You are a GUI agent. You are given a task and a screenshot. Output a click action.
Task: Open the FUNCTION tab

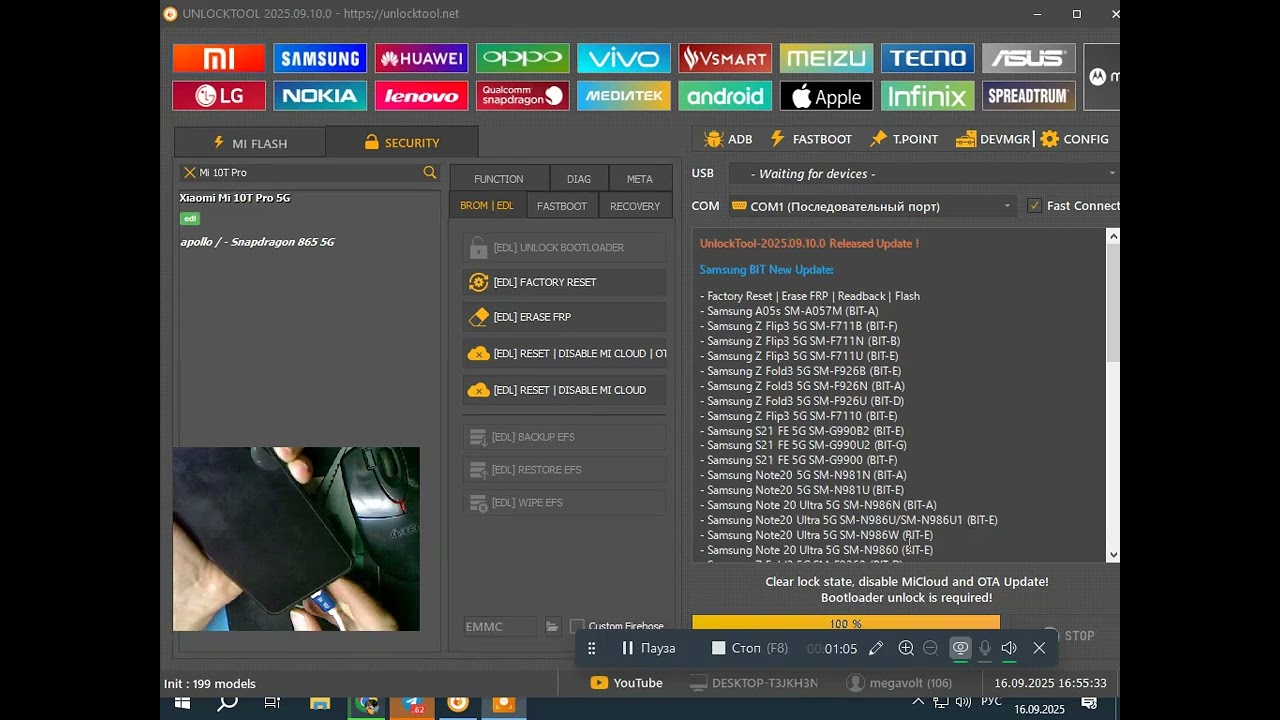click(x=499, y=179)
